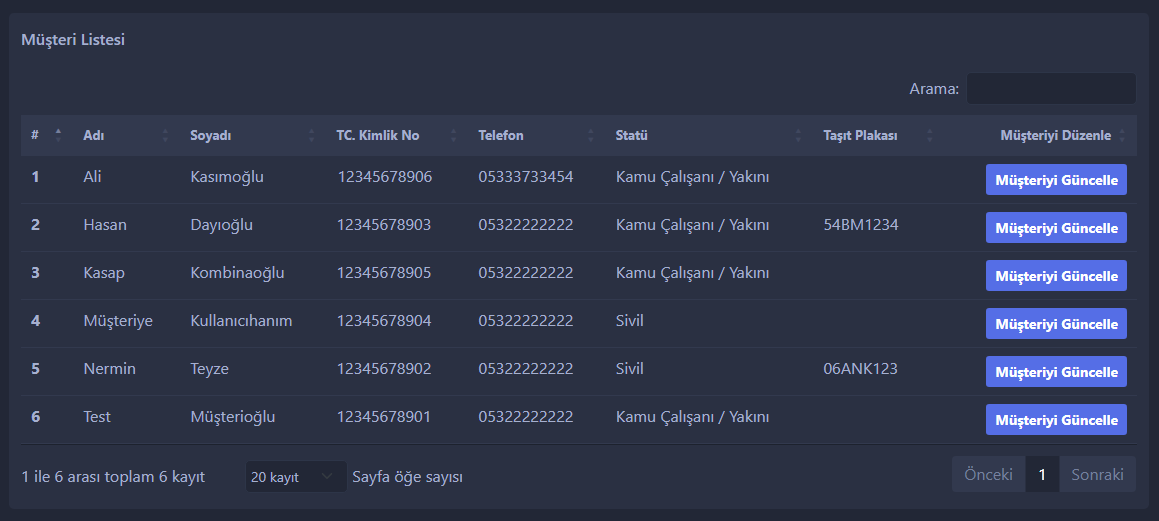Open the 20 kayıt page size dropdown

[296, 477]
